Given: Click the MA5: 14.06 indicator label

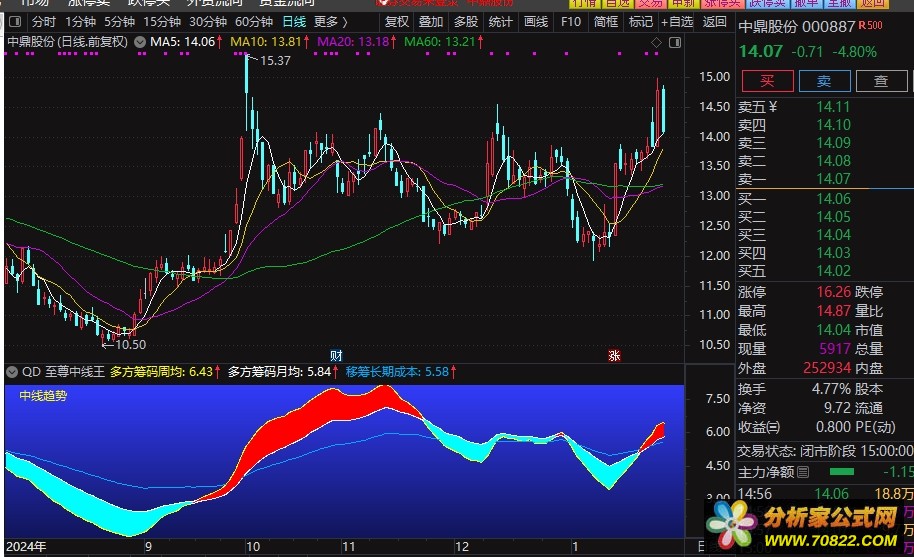Looking at the screenshot, I should pyautogui.click(x=182, y=42).
